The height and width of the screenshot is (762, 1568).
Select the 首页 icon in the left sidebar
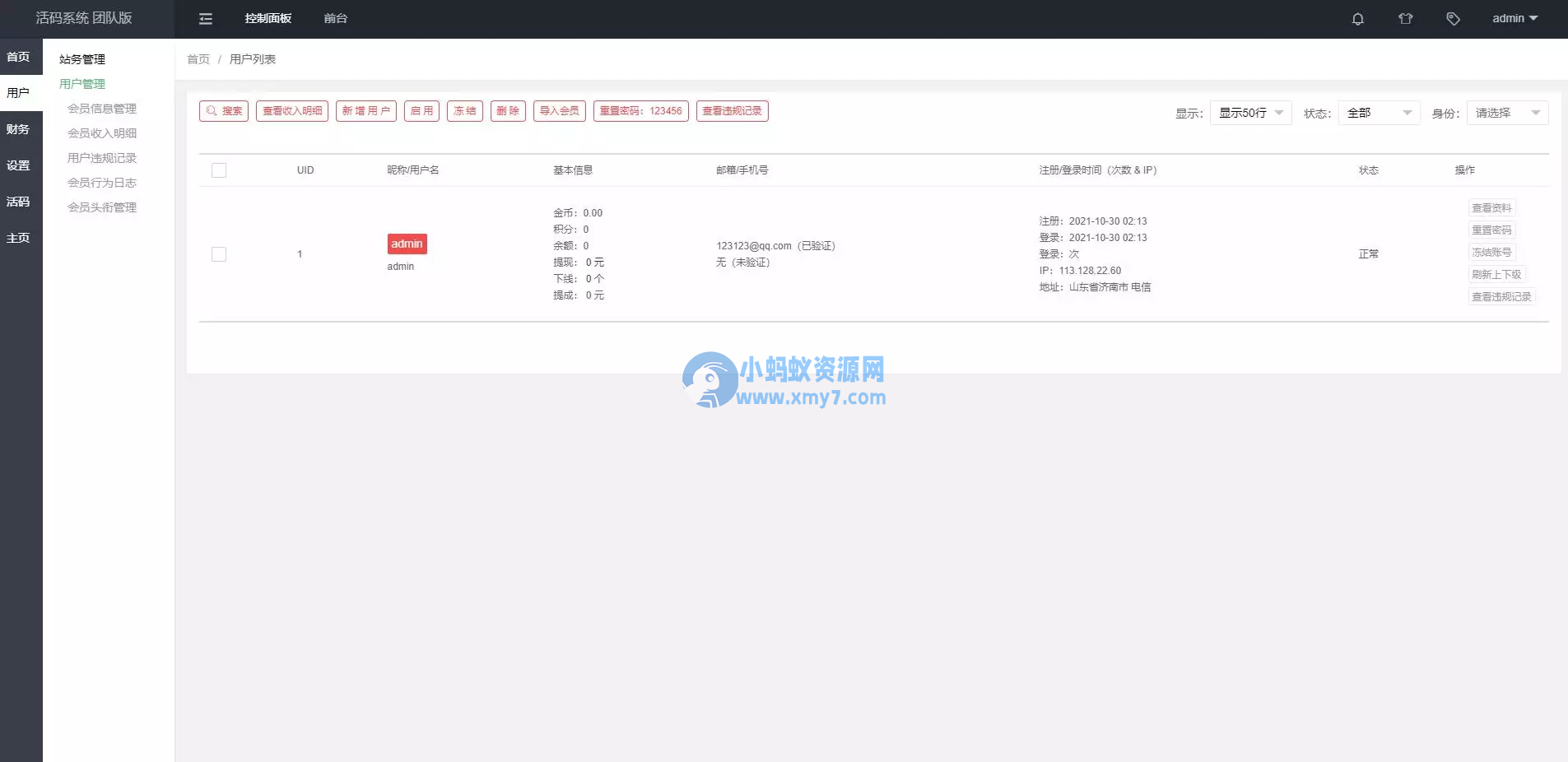tap(20, 56)
